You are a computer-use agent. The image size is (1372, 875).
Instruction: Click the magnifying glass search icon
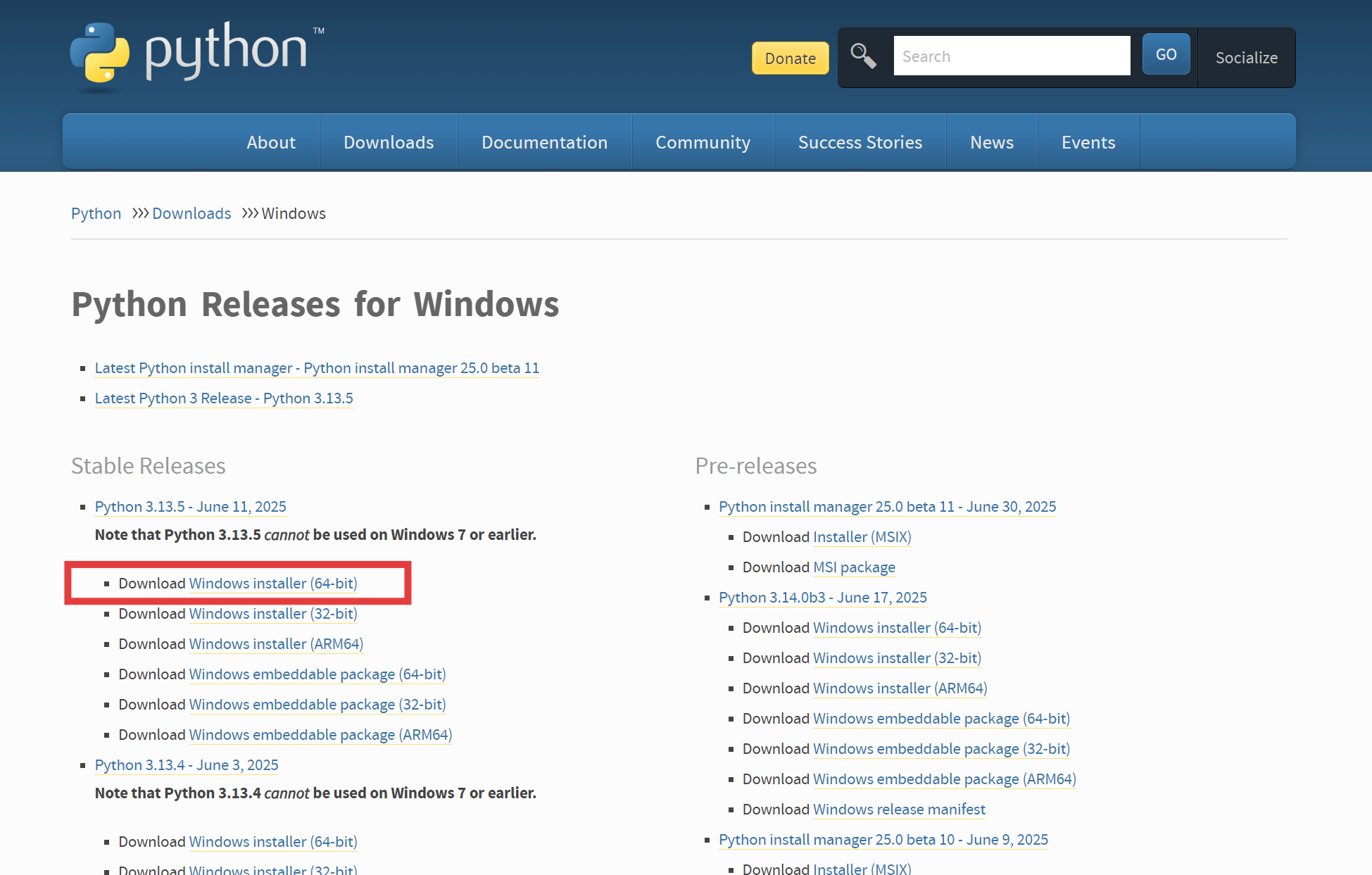coord(863,56)
